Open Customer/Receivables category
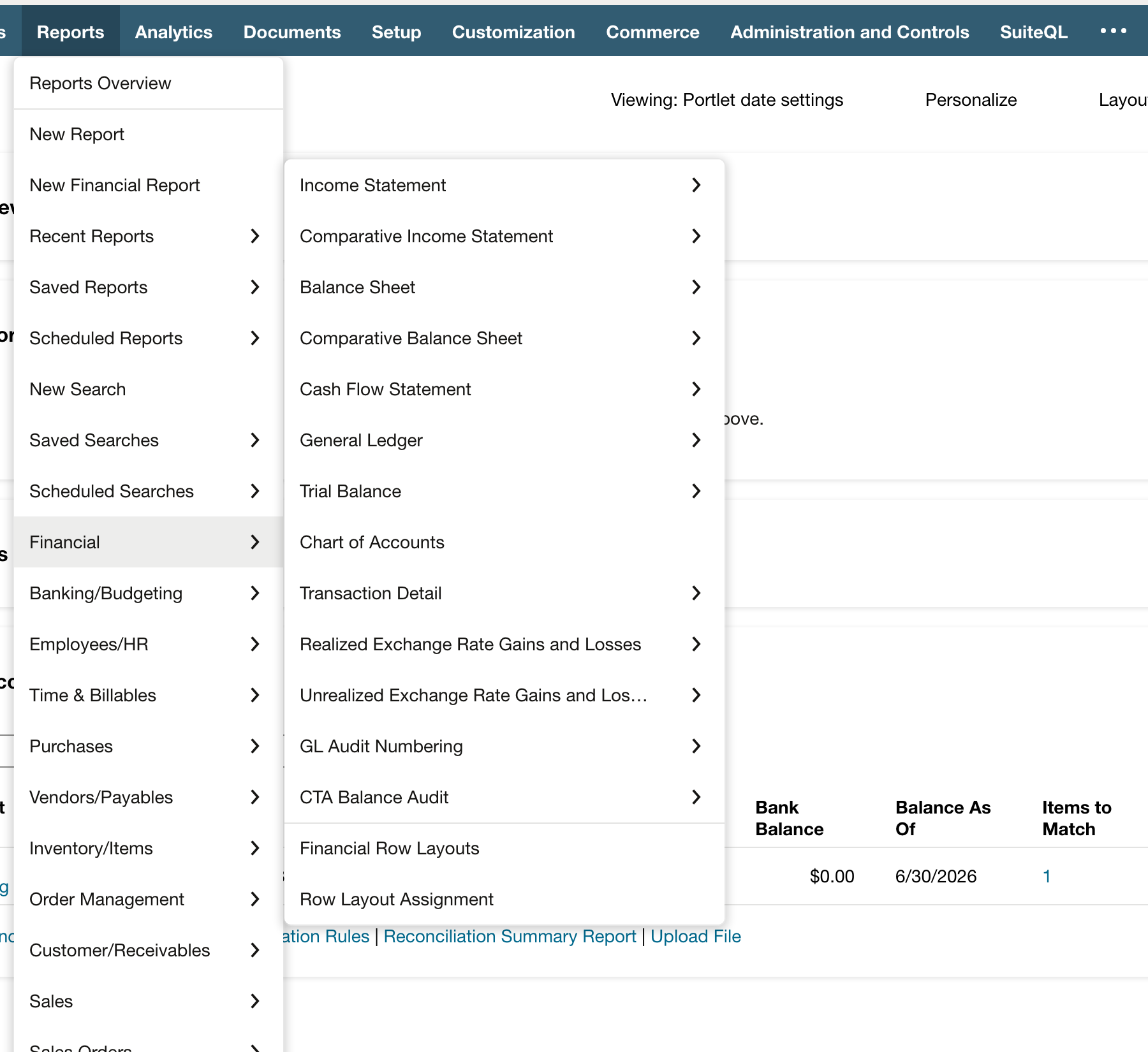Screen dimensions: 1148x1052 (x=148, y=951)
